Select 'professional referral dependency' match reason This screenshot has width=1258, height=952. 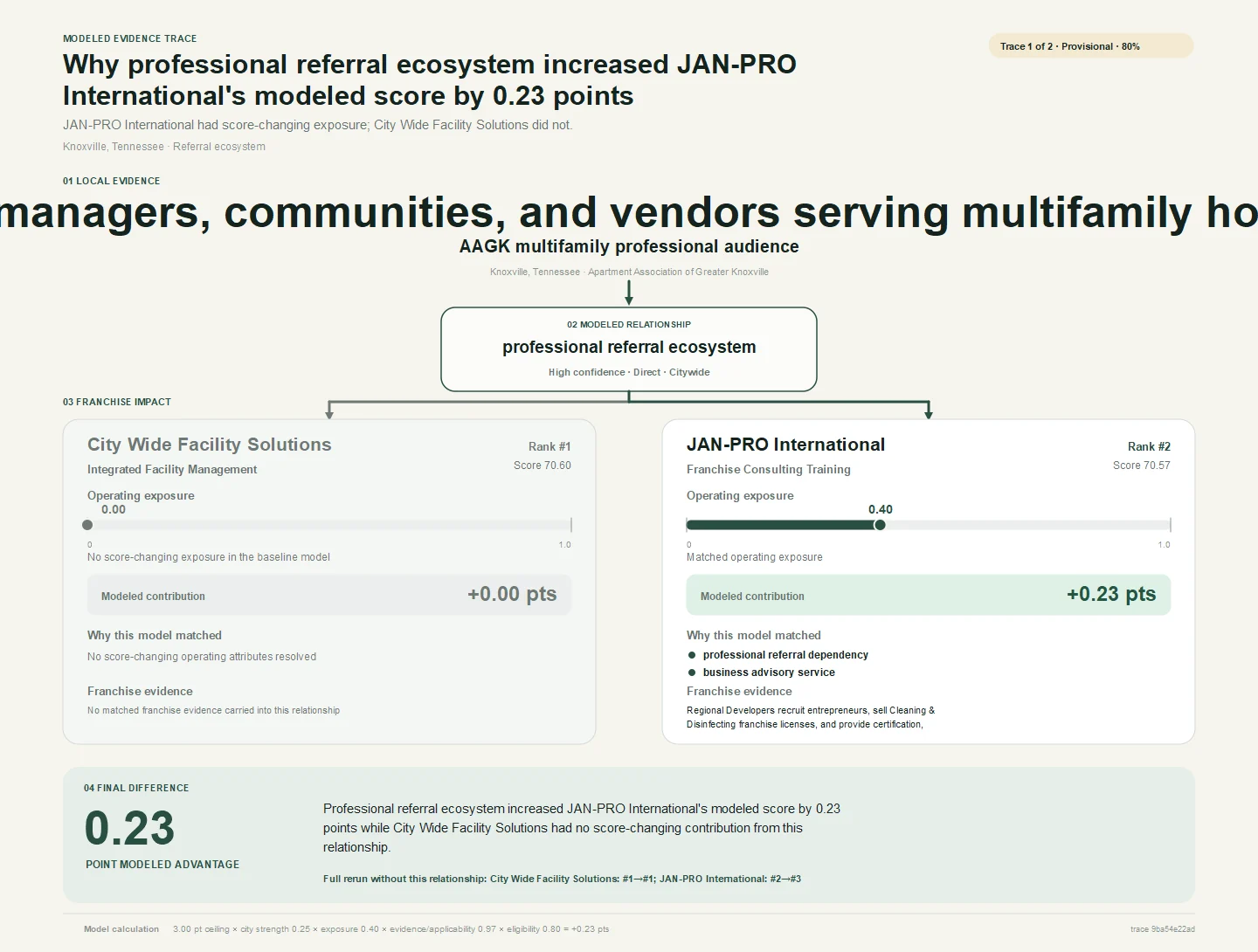point(785,655)
